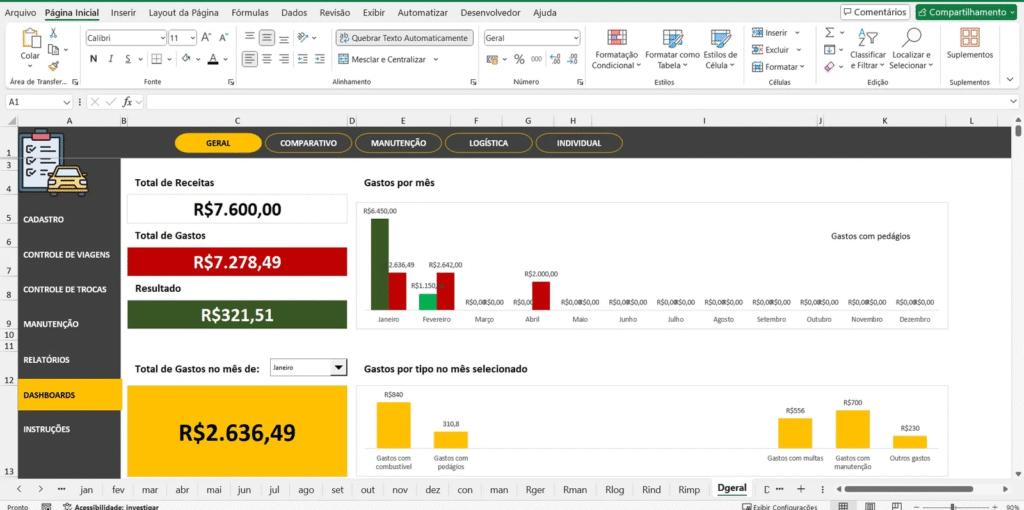The image size is (1024, 510).
Task: Expand the Calibri font name dropdown
Action: tap(161, 38)
